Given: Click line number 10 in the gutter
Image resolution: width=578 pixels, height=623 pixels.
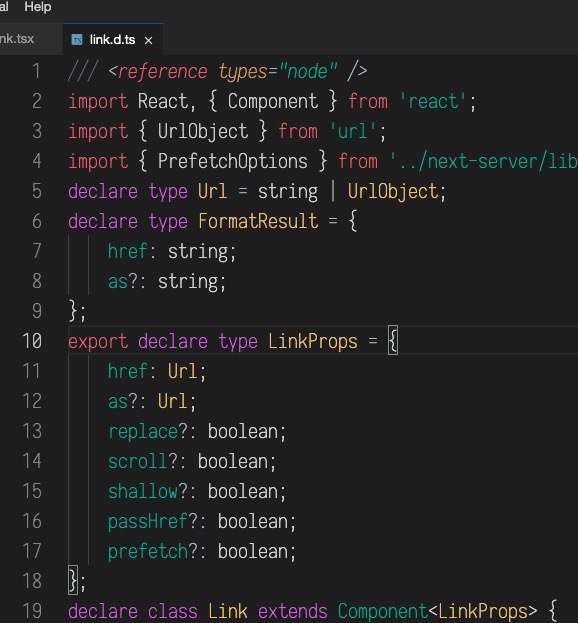Looking at the screenshot, I should 32,341.
